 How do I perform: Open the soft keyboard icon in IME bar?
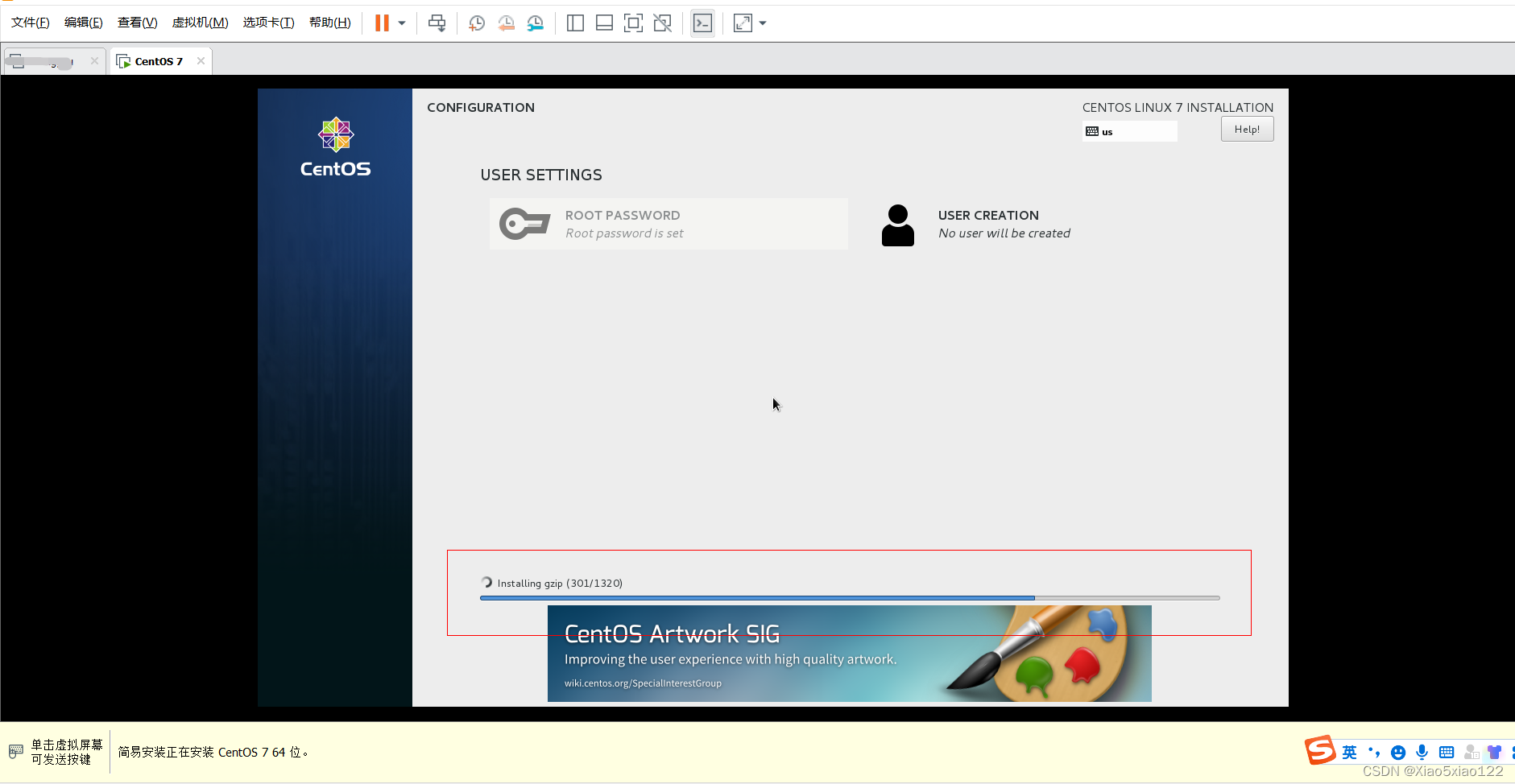pyautogui.click(x=1447, y=753)
